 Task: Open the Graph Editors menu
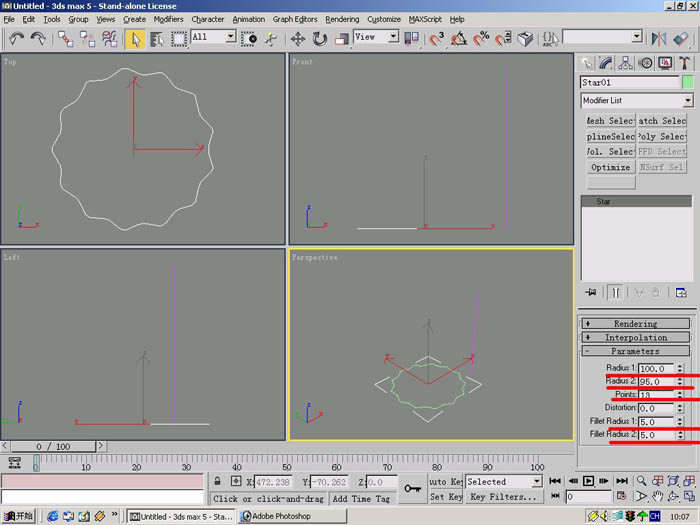coord(295,19)
